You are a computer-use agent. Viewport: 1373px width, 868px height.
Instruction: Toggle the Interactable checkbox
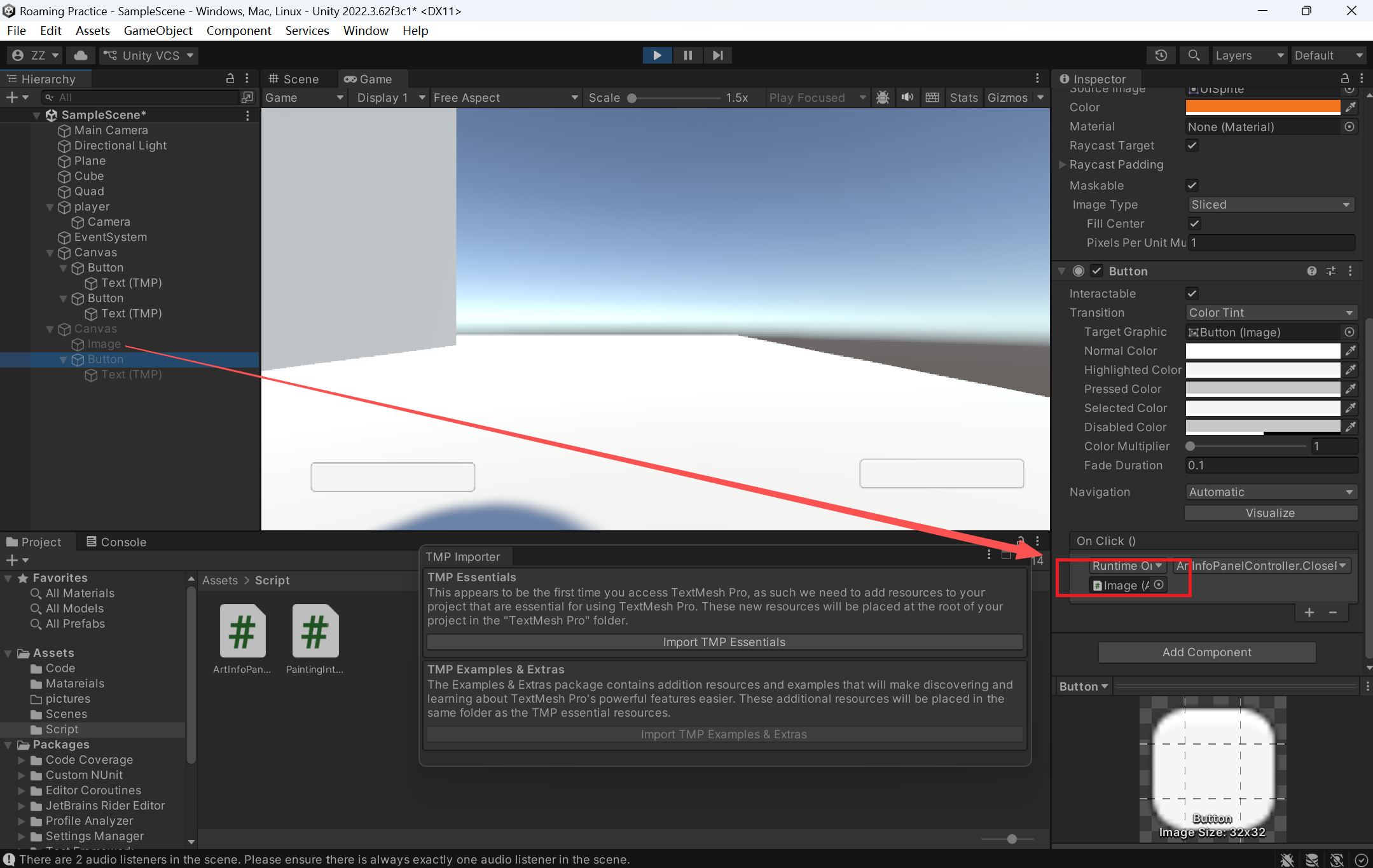point(1192,293)
